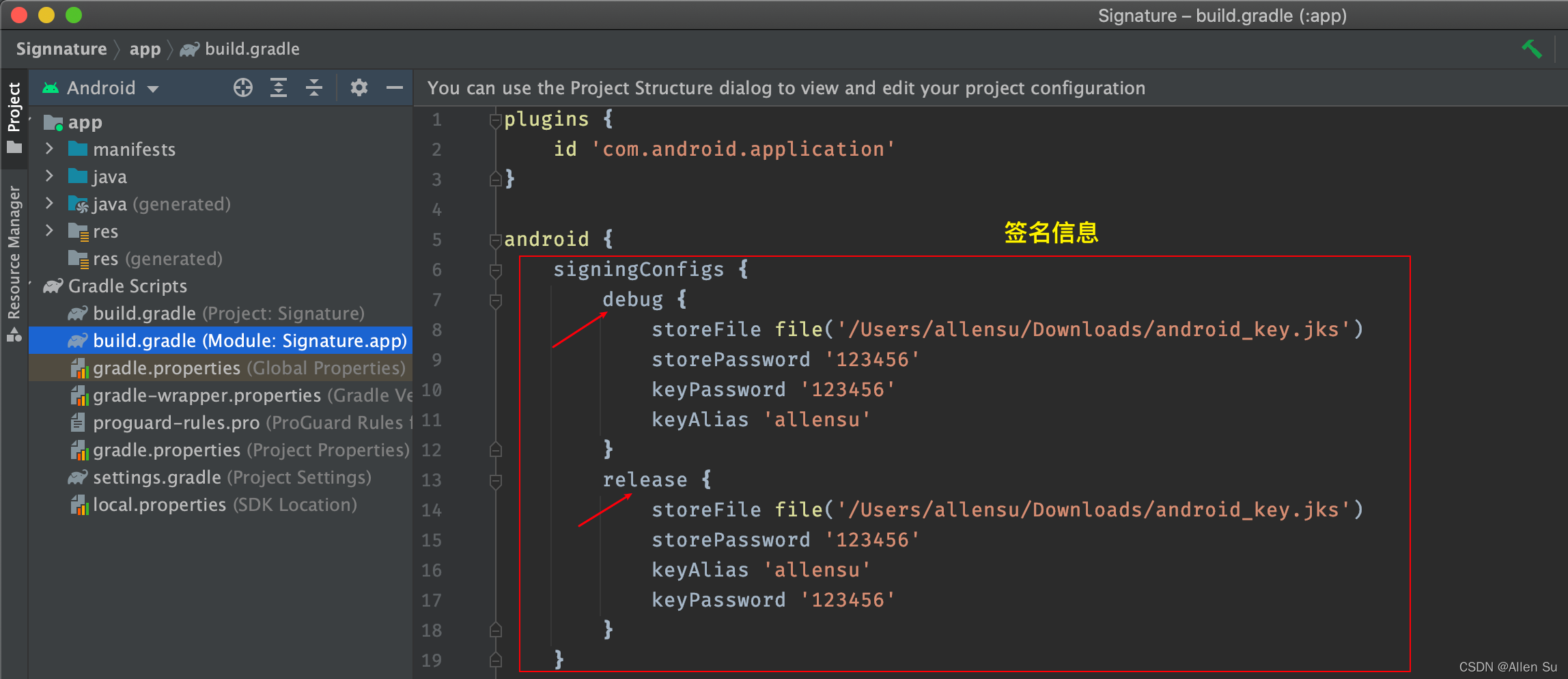Expand the res folder arrow
The image size is (1568, 679).
[49, 230]
